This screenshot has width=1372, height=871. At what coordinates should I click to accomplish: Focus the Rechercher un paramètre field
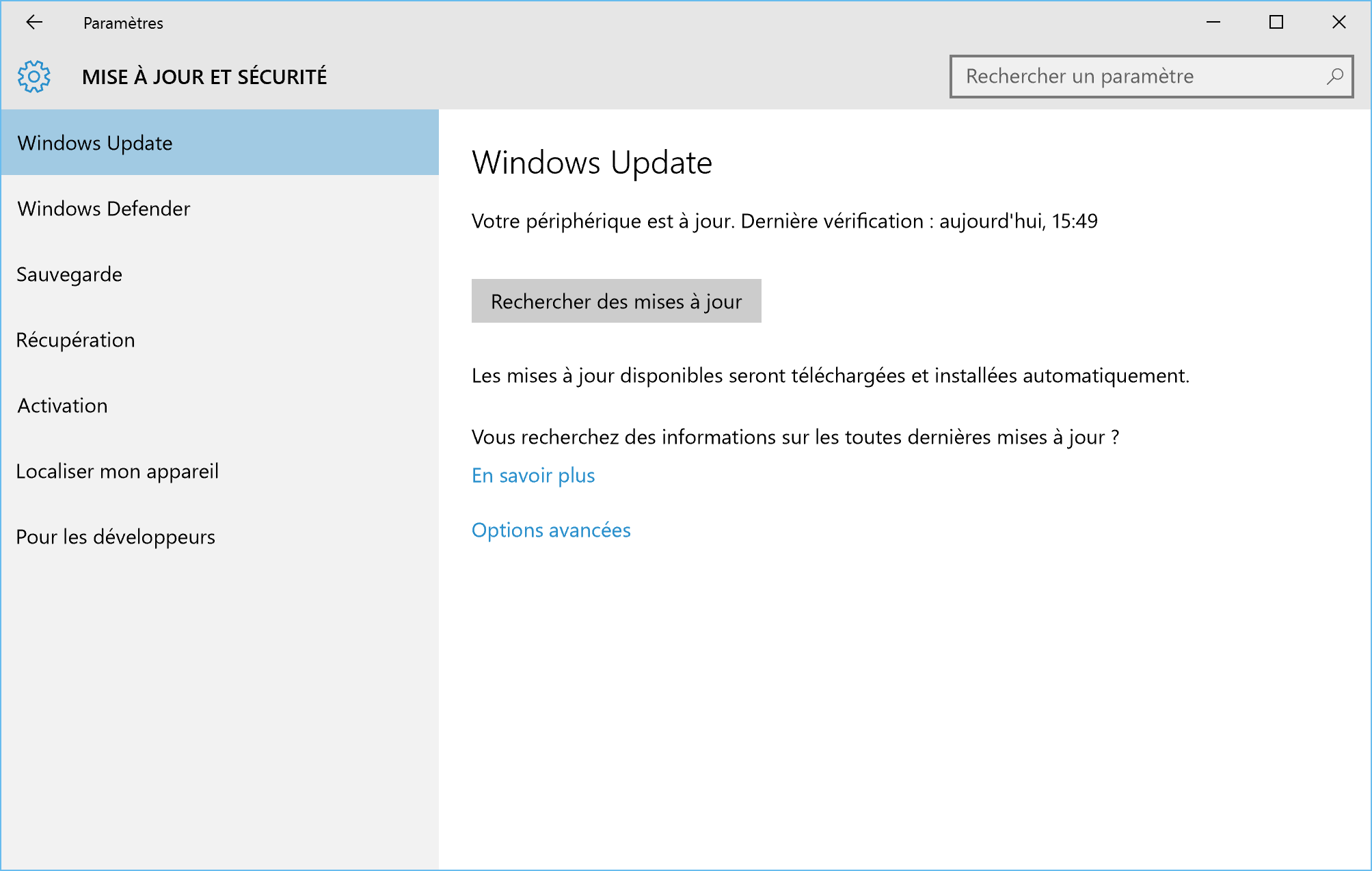[x=1152, y=77]
